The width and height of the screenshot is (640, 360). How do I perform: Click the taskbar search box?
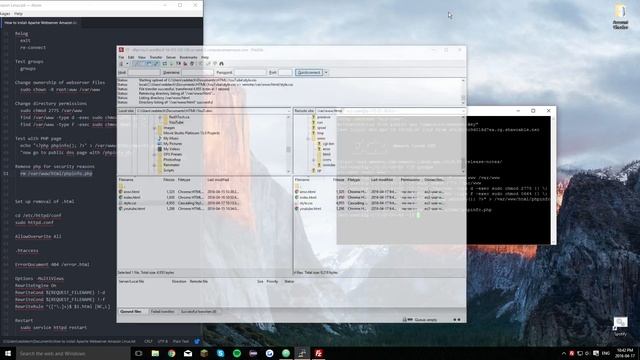[x=73, y=353]
